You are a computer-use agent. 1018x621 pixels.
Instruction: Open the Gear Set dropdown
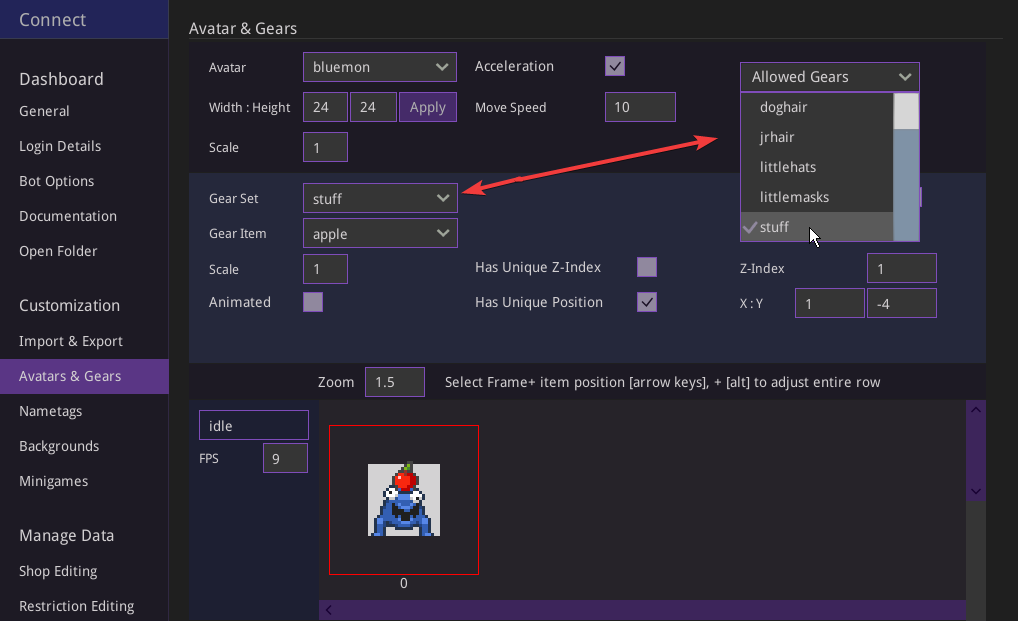pos(380,198)
